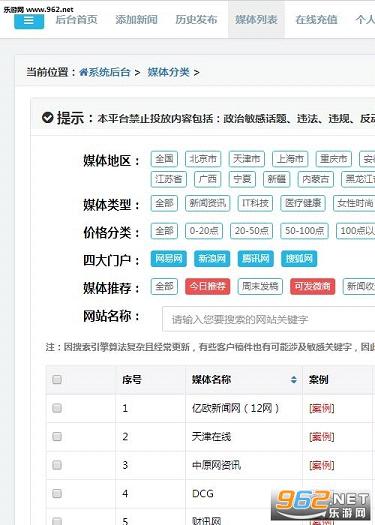Check the box for 亿欧新闻网 row

[x=57, y=408]
